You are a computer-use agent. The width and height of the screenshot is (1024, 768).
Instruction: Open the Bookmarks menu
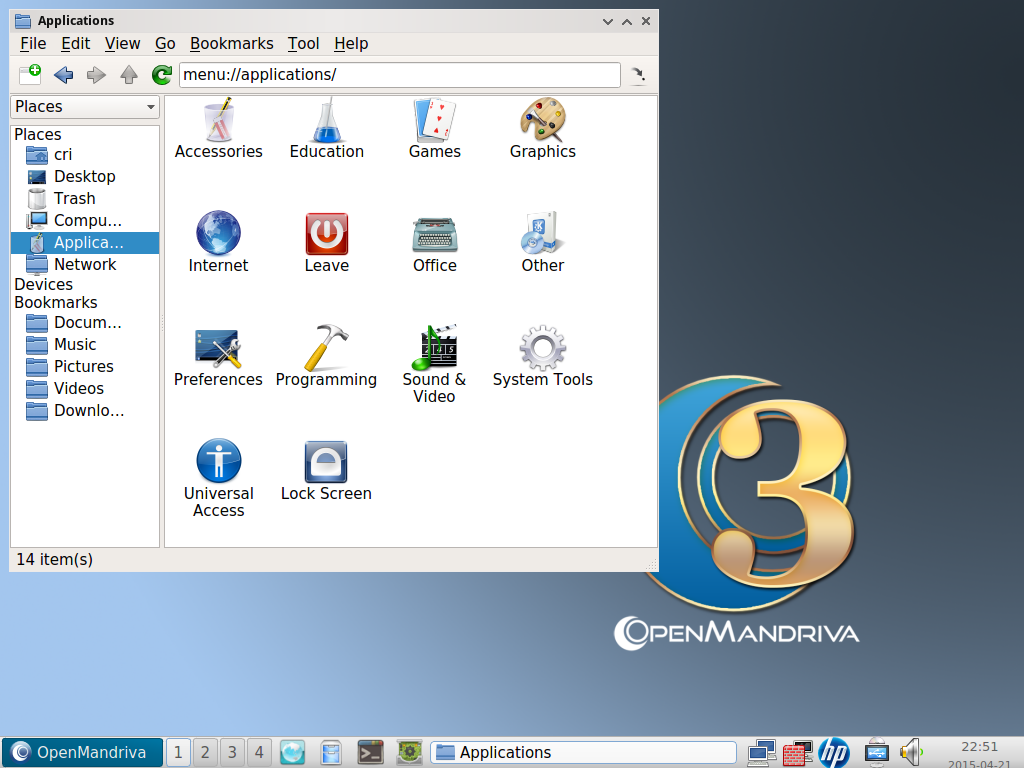[231, 44]
